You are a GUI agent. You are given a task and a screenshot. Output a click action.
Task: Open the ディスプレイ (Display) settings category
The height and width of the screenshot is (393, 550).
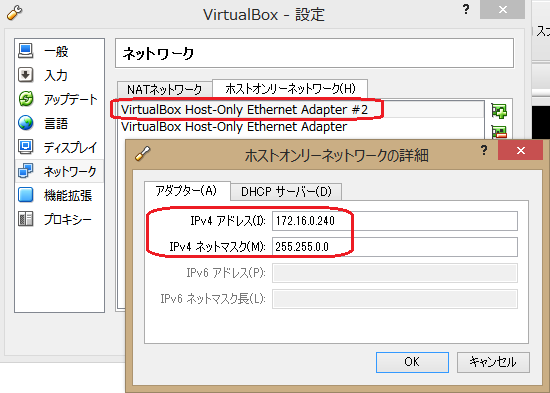tap(59, 147)
